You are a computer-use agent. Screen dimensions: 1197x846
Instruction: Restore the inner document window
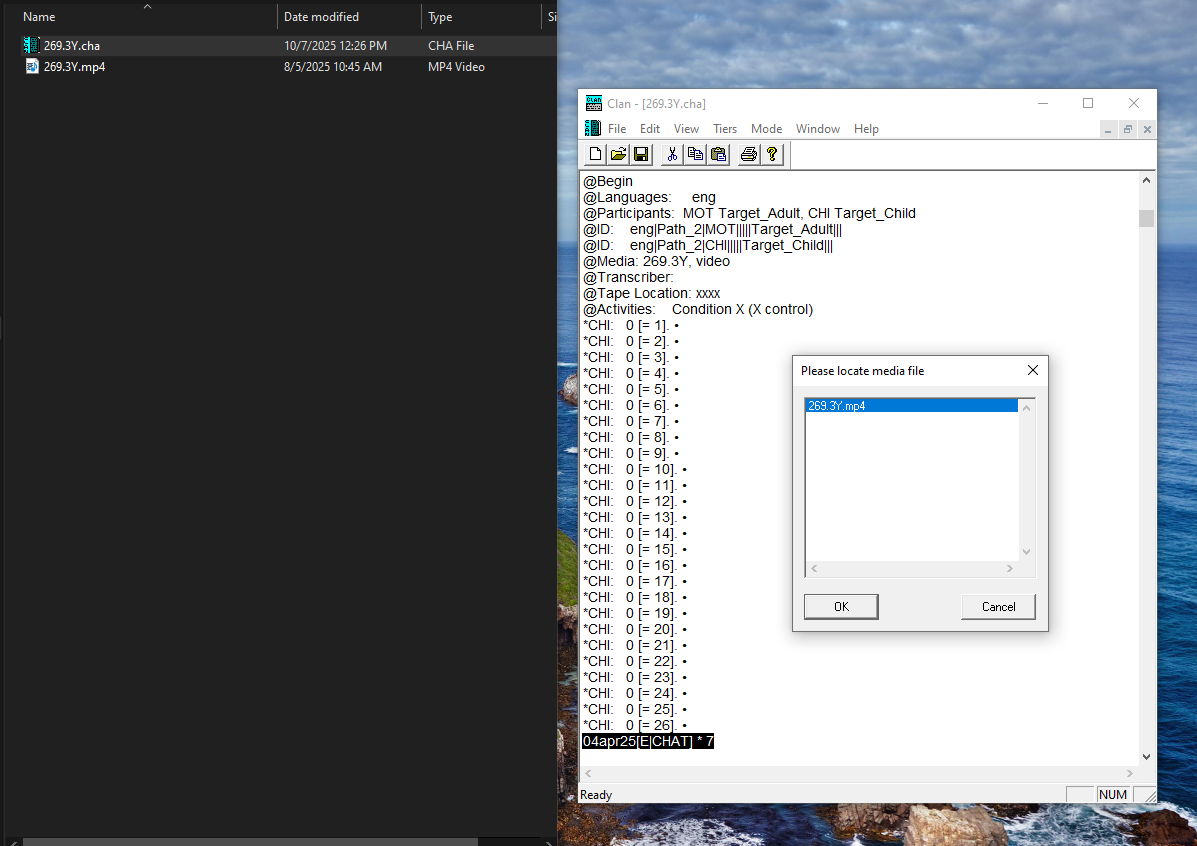tap(1128, 129)
